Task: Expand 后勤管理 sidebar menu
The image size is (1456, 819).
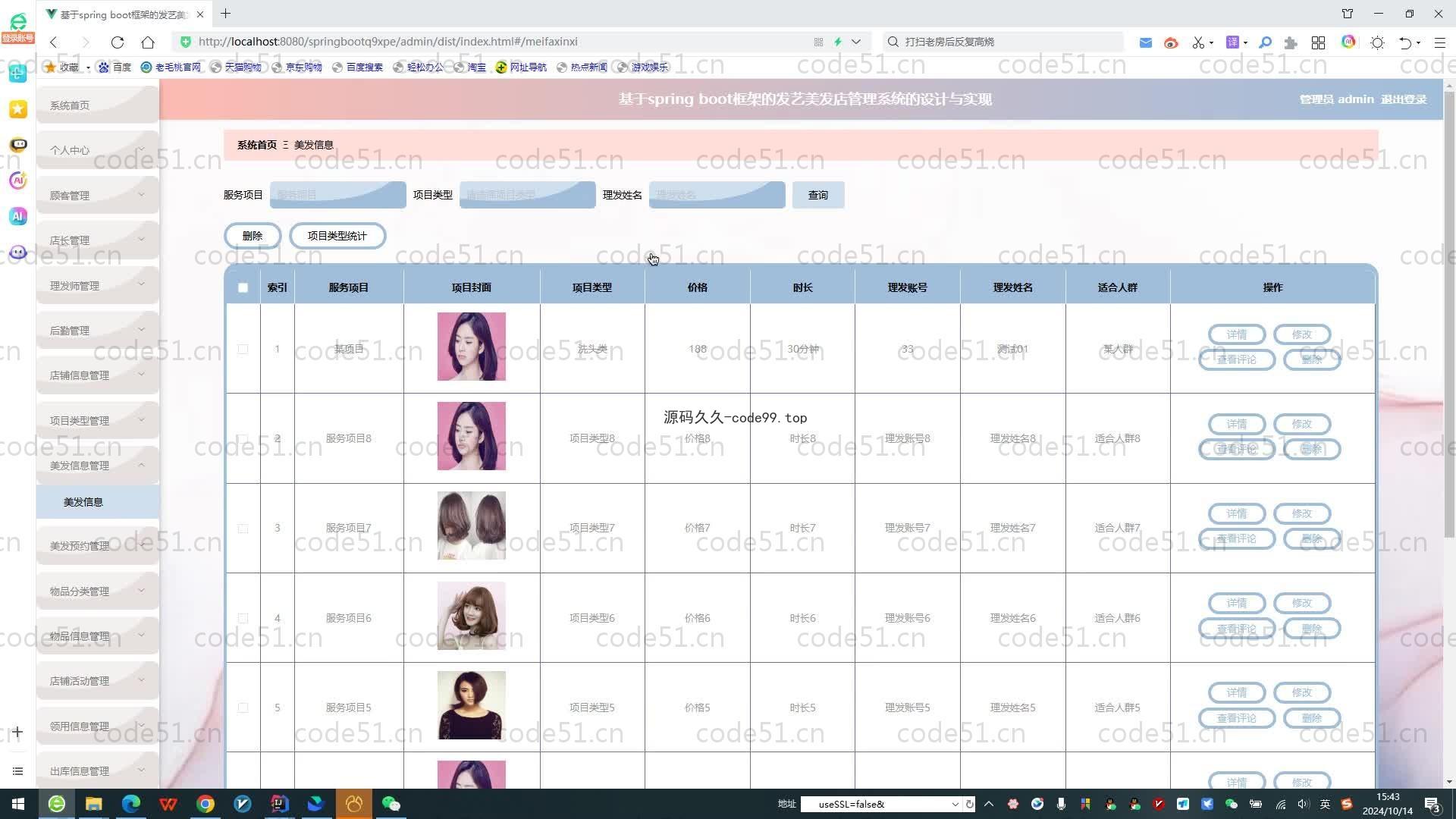Action: coord(98,330)
